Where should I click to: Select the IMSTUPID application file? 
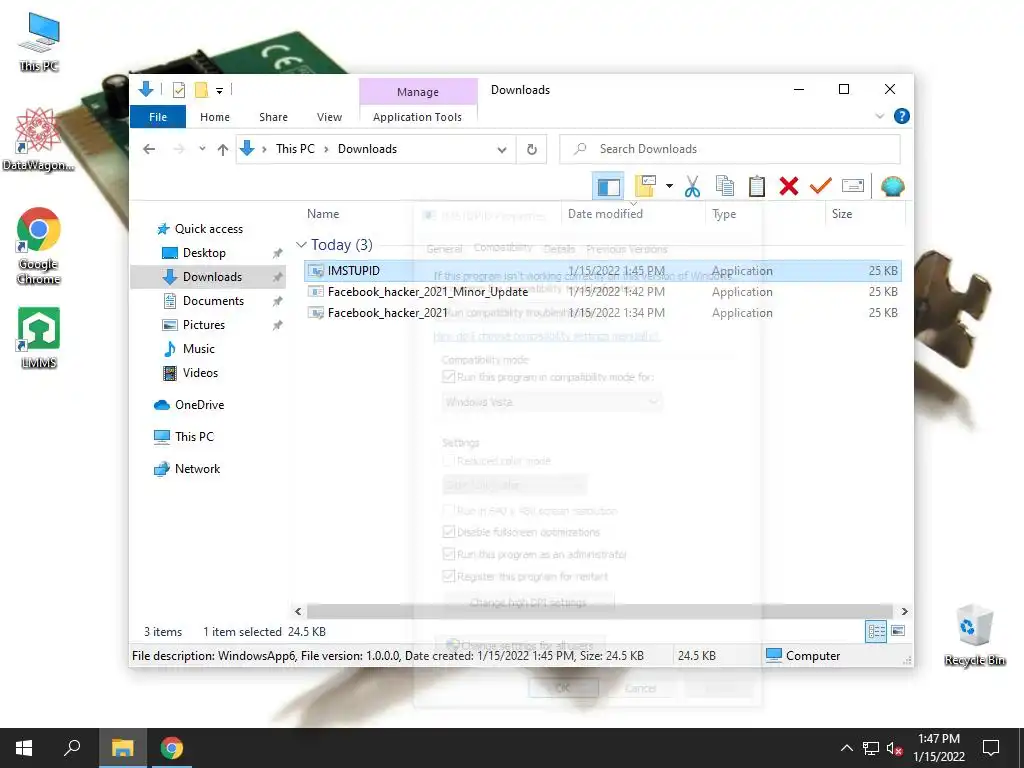(602, 270)
